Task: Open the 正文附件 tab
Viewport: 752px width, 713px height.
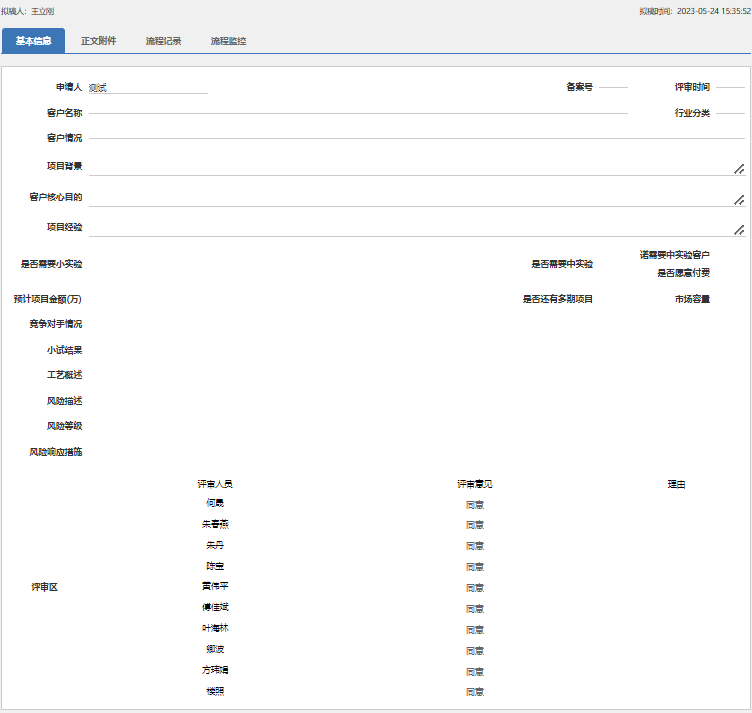Action: [x=98, y=41]
